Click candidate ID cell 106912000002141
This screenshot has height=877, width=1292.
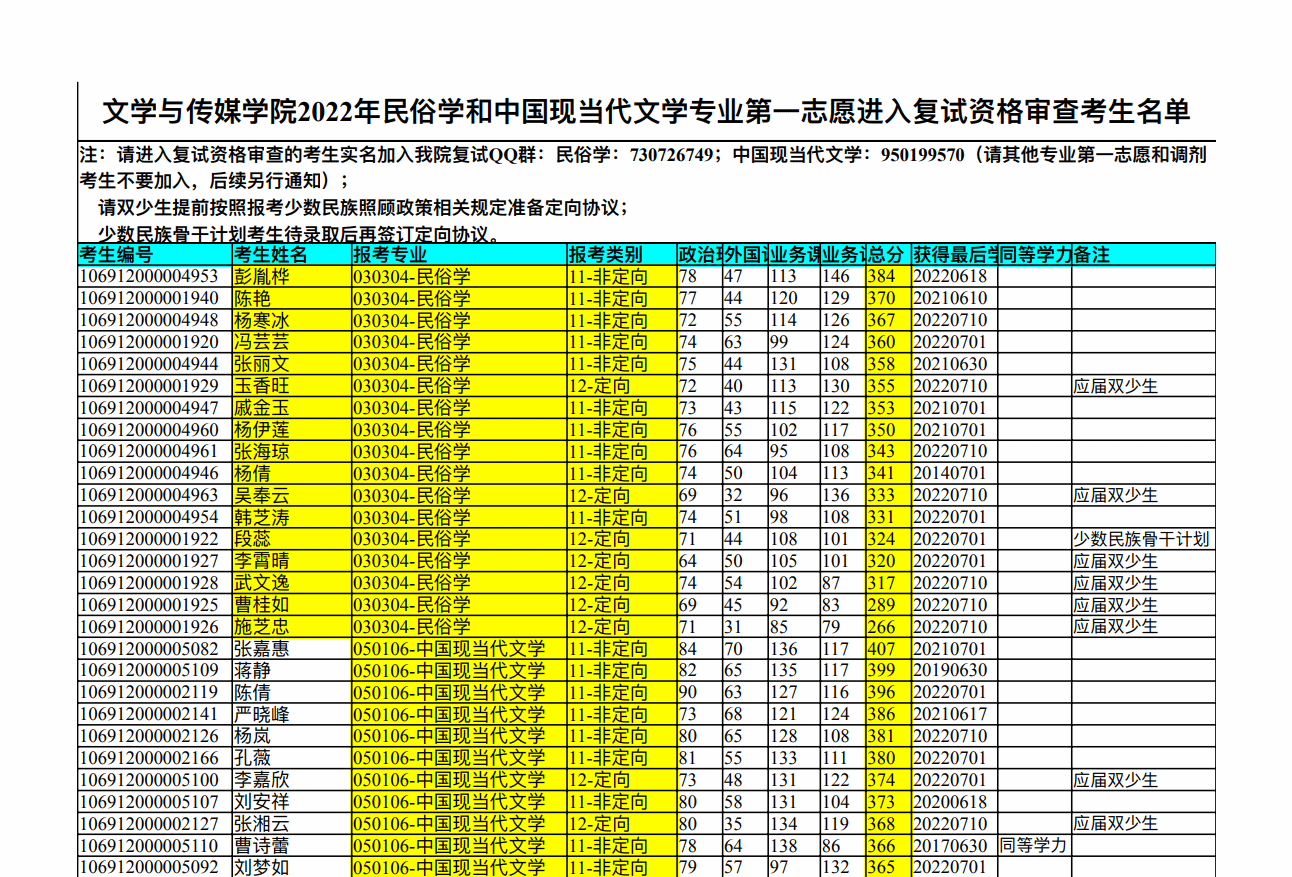[155, 714]
